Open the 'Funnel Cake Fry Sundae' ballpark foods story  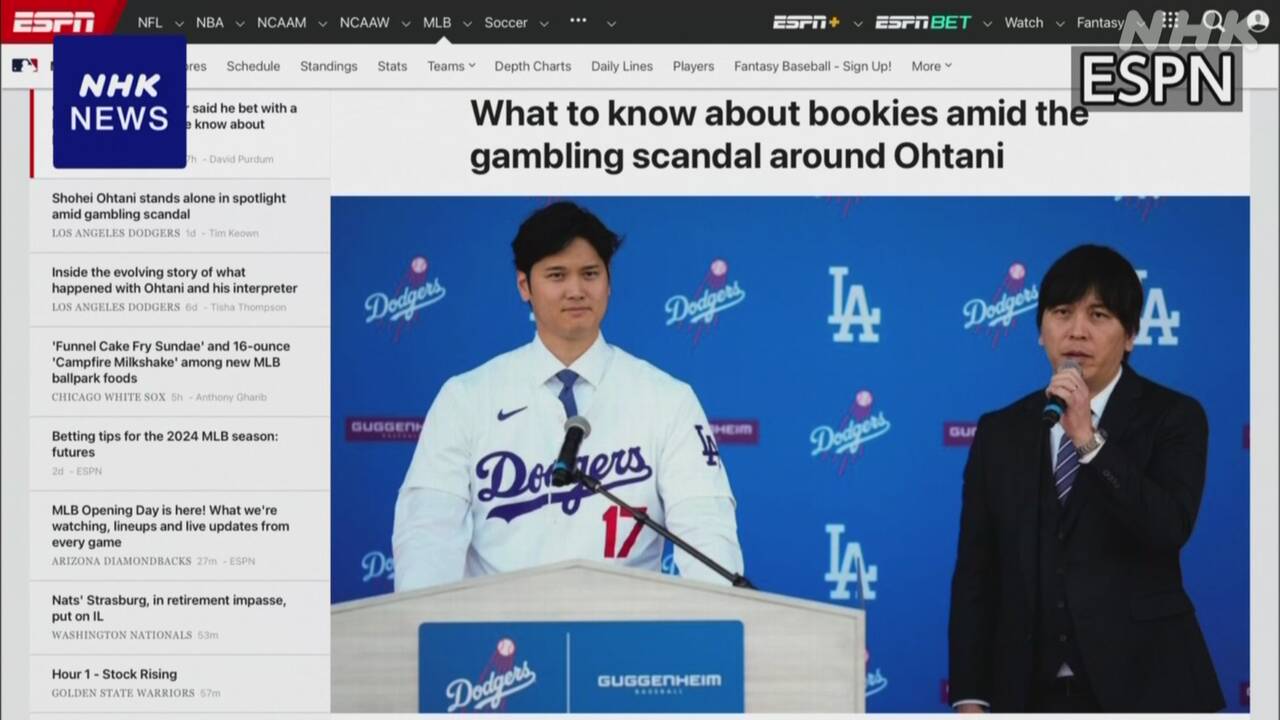(171, 362)
